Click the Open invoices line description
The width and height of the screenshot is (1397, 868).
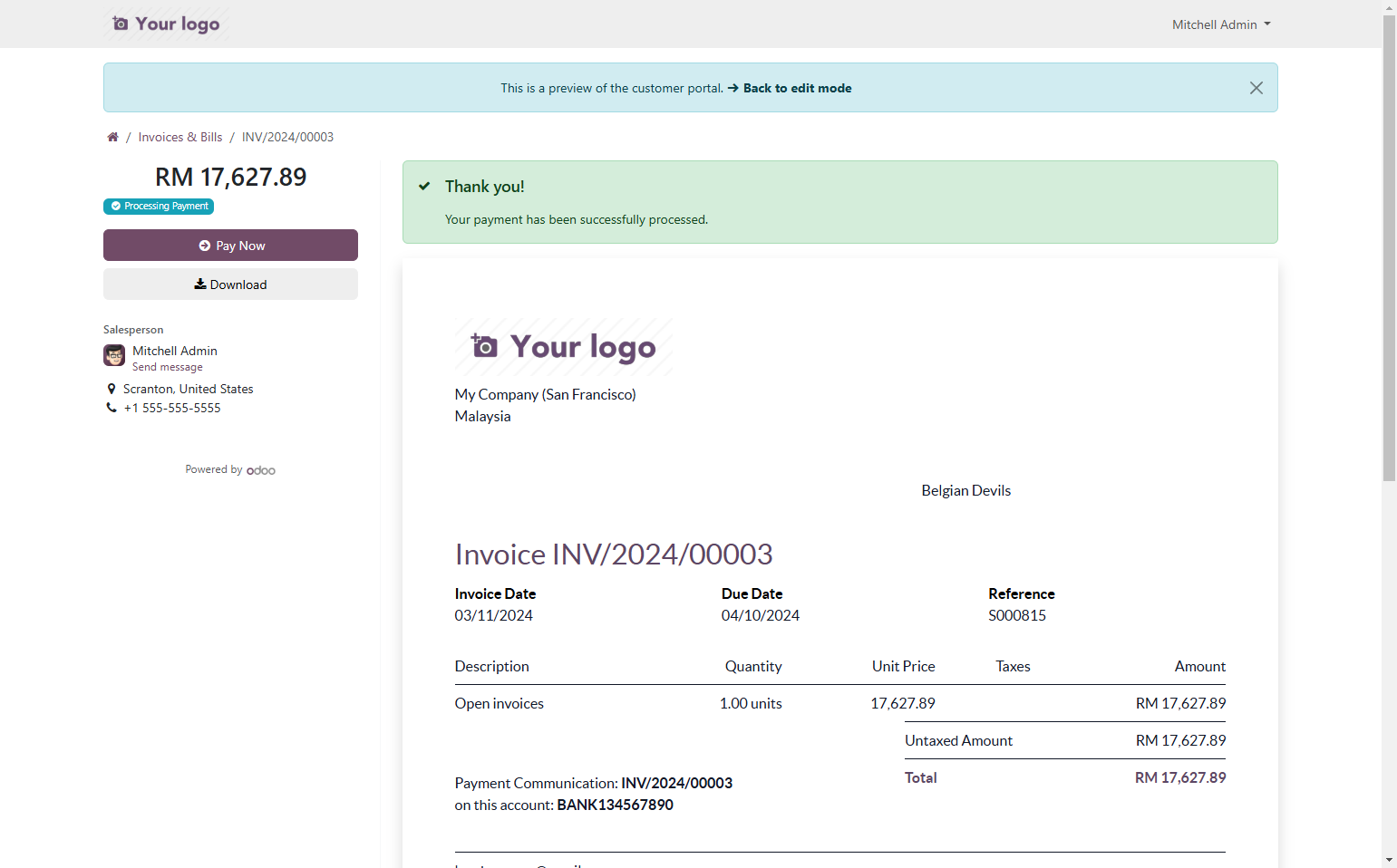coord(500,703)
